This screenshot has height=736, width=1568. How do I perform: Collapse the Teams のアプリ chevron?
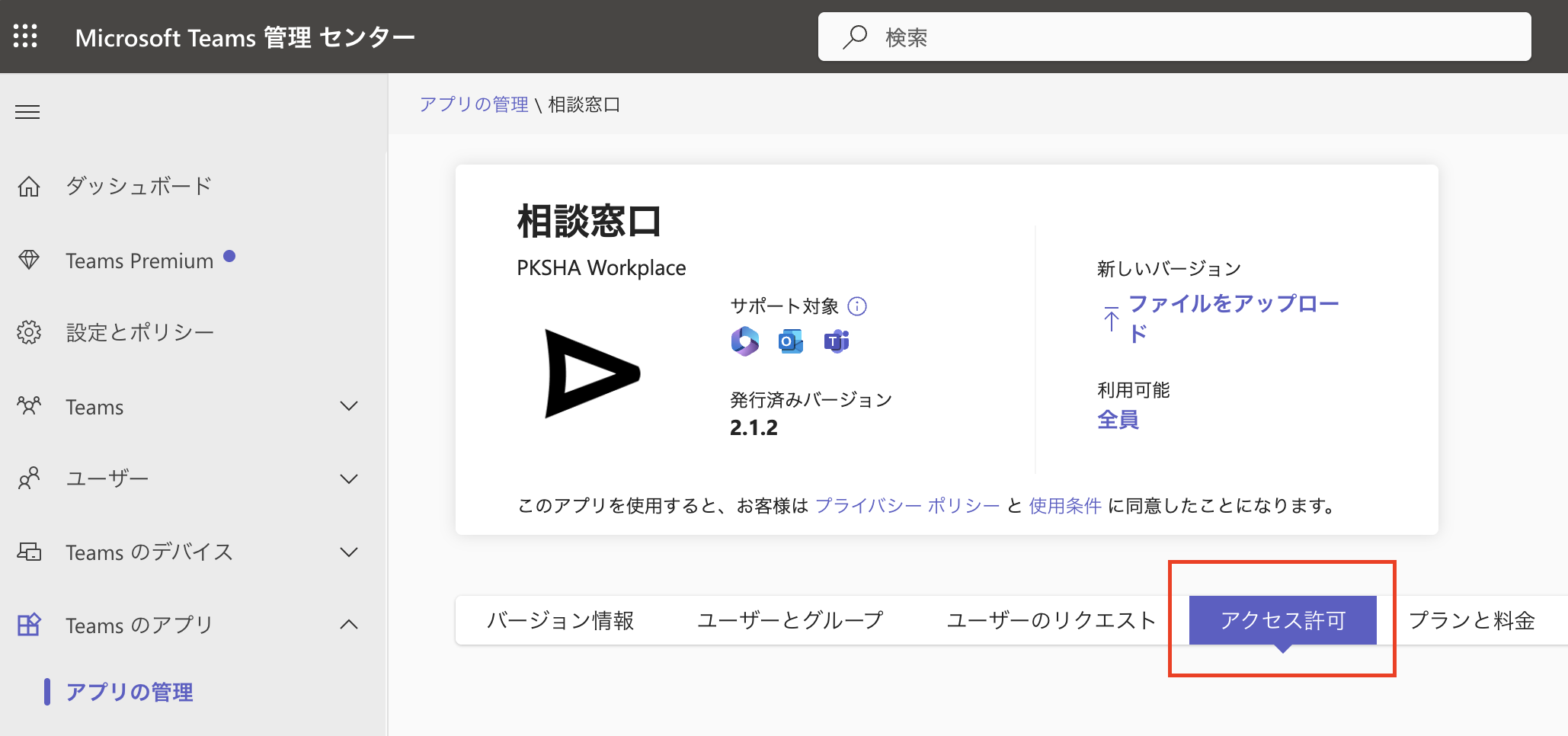(x=349, y=625)
